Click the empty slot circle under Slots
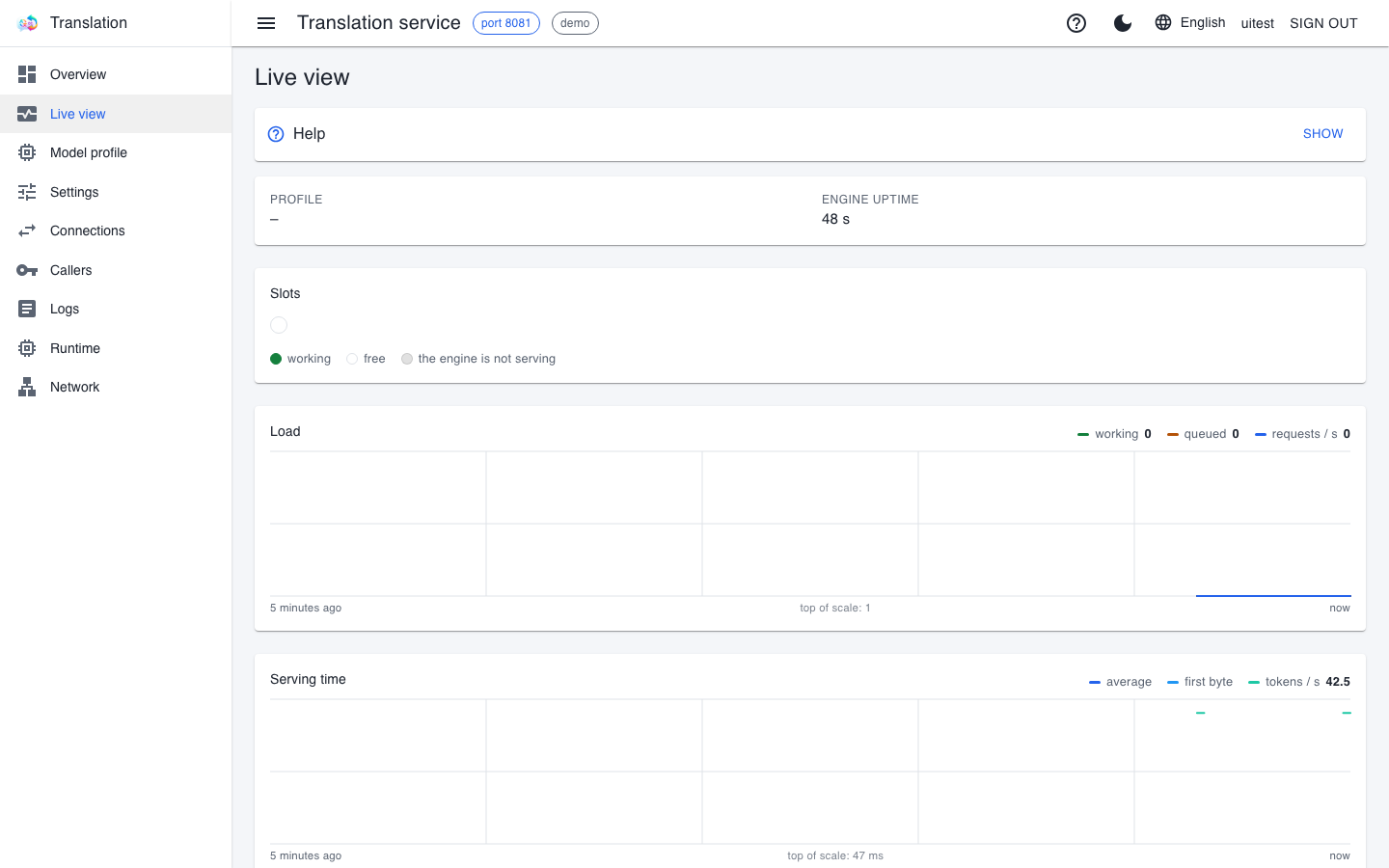Image resolution: width=1389 pixels, height=868 pixels. point(279,325)
